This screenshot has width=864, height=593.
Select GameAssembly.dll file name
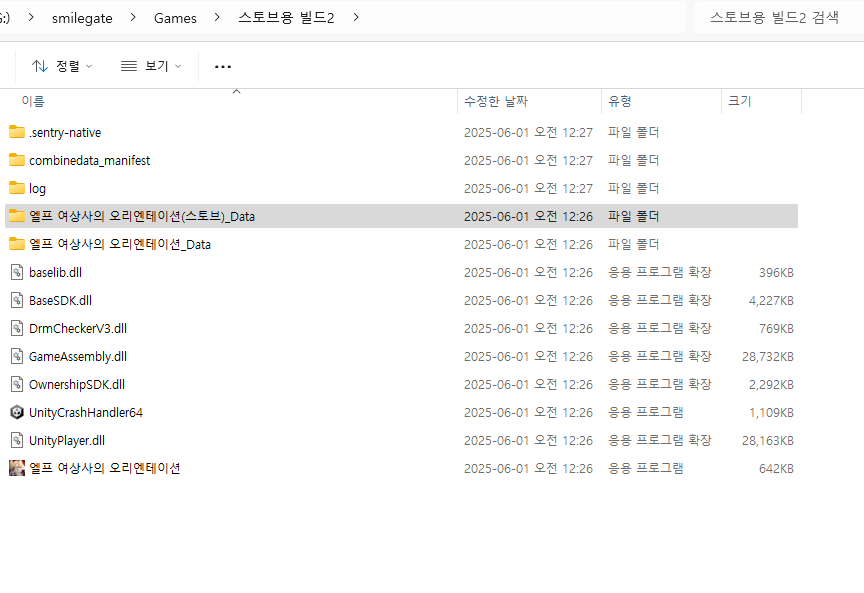pos(78,357)
